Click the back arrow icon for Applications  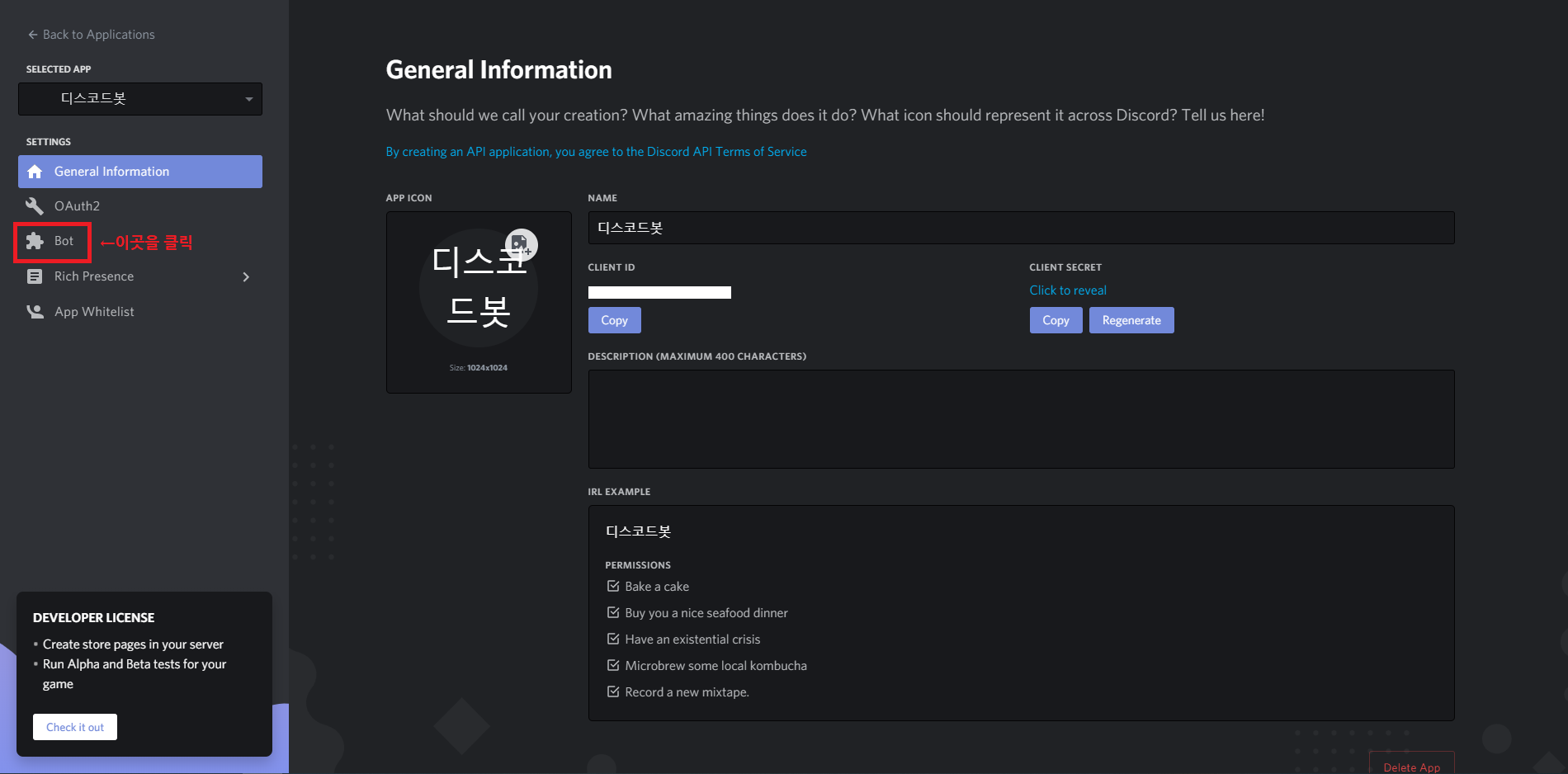click(x=33, y=35)
